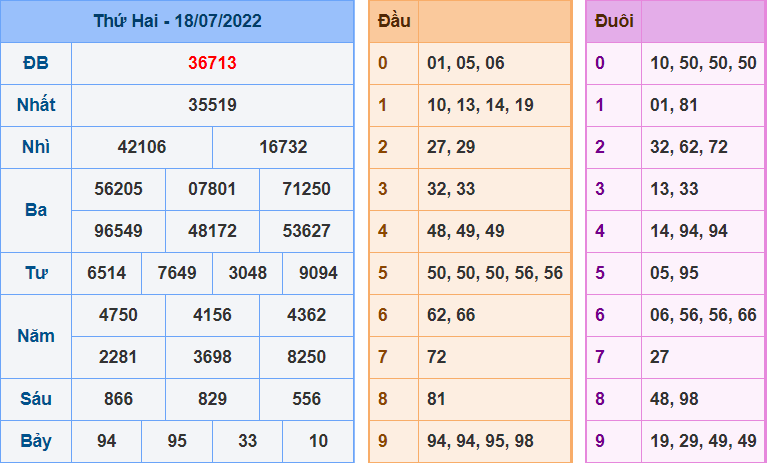Select the Ba prize label
The width and height of the screenshot is (767, 463).
(36, 210)
